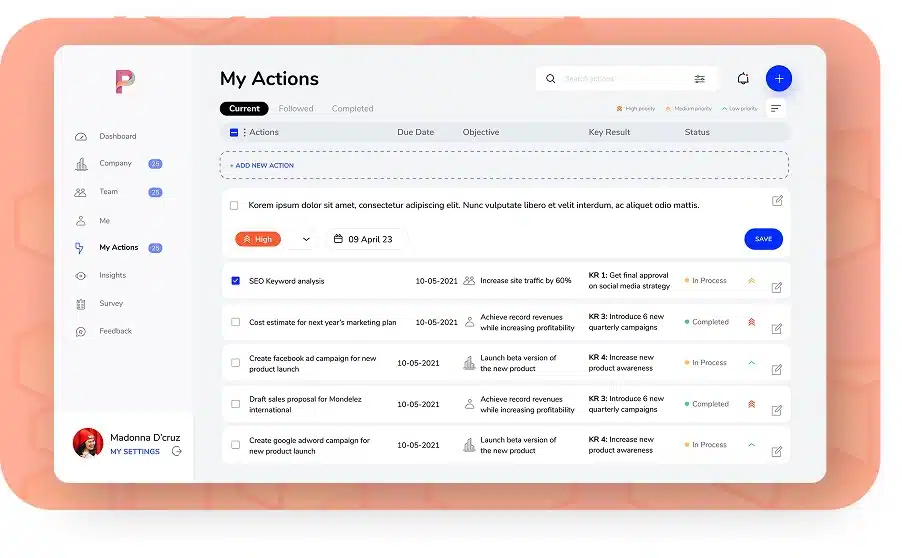Click the calendar icon for 09 April 23
The image size is (902, 558).
[338, 239]
